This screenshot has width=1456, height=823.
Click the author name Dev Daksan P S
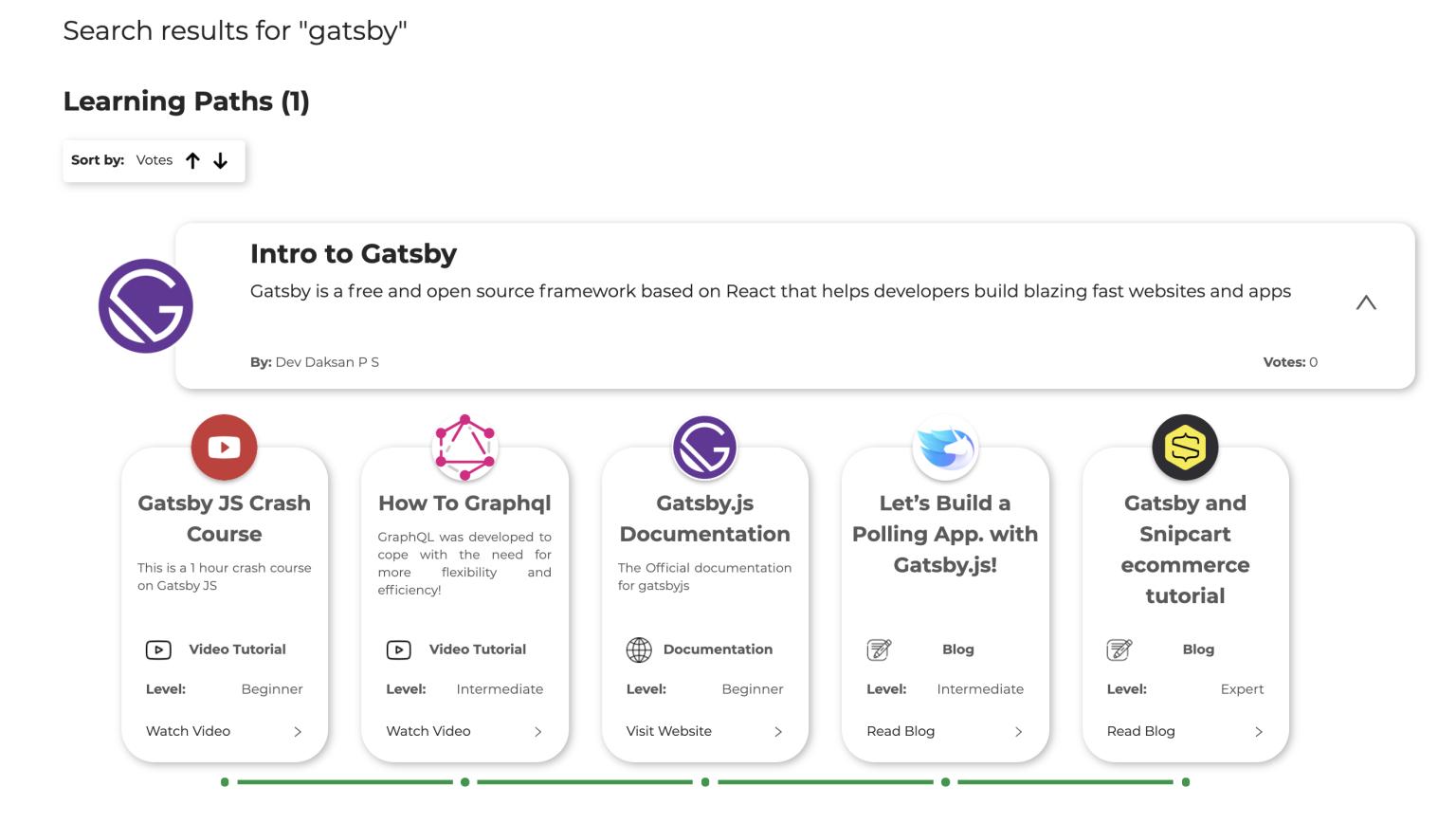(x=327, y=362)
